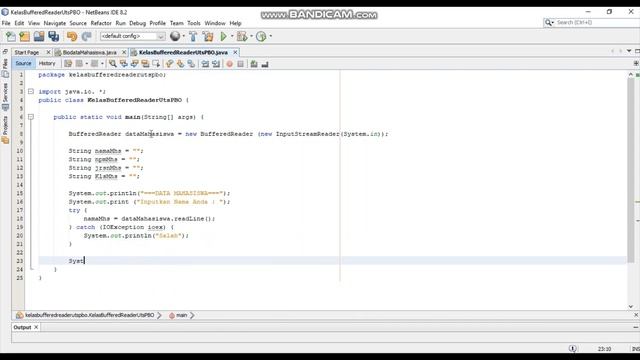Open the editor tabs list dropdown arrow
Viewport: 640px width, 360px height.
pos(629,51)
